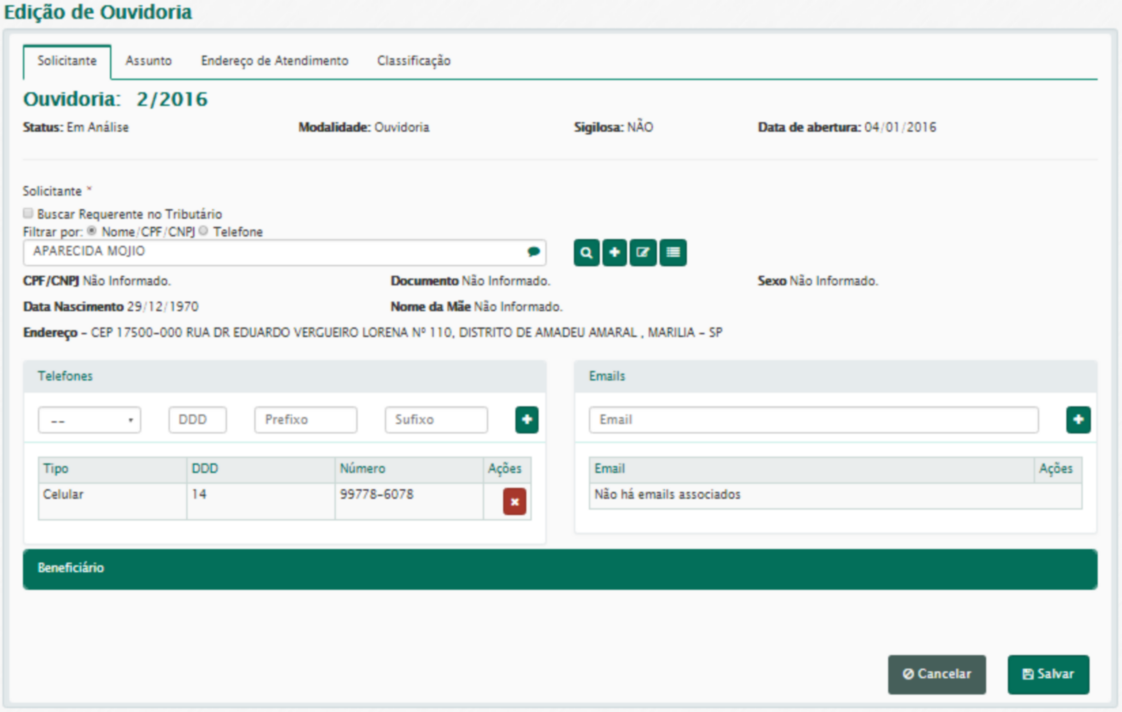Click the list icon next to edit button
This screenshot has height=712, width=1122.
(x=673, y=253)
